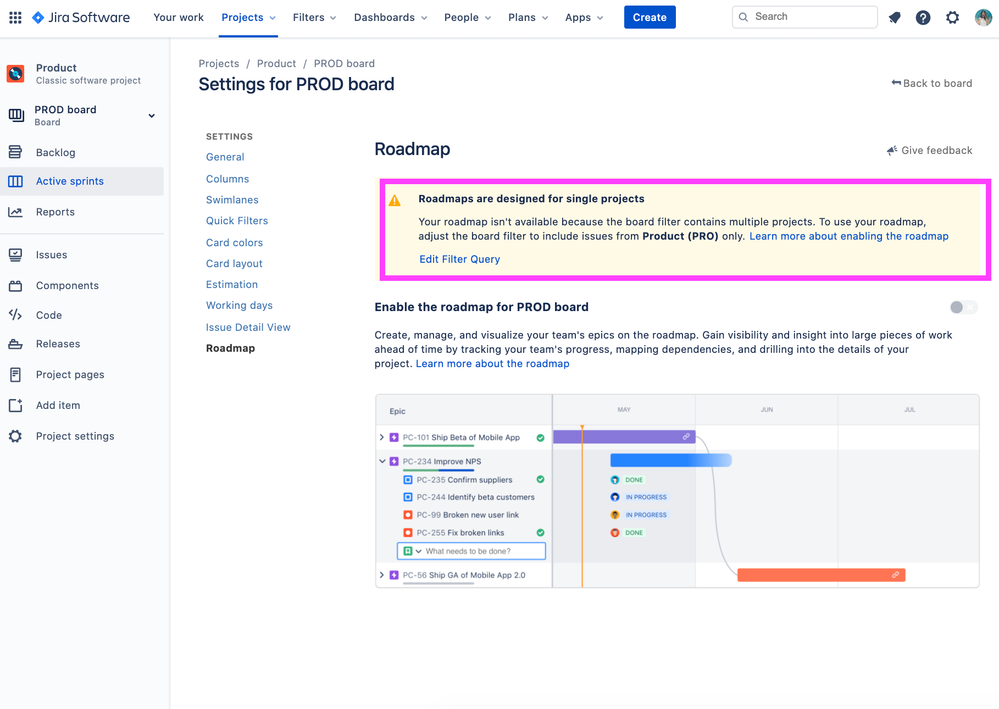Click the link icon on the PC-101 bar
The height and width of the screenshot is (709, 999).
(686, 437)
